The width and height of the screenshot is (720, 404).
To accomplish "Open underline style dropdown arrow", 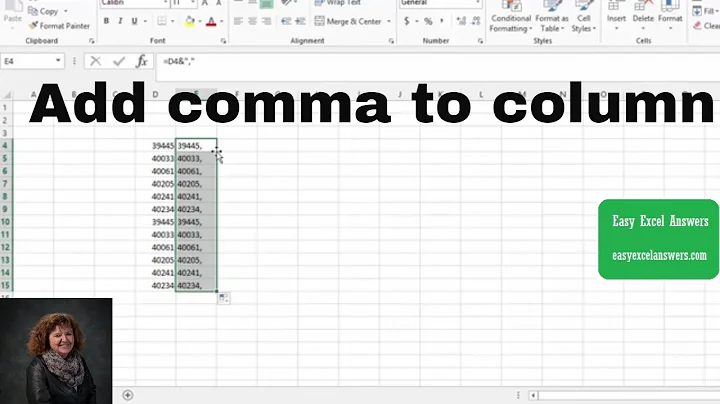I will point(145,21).
